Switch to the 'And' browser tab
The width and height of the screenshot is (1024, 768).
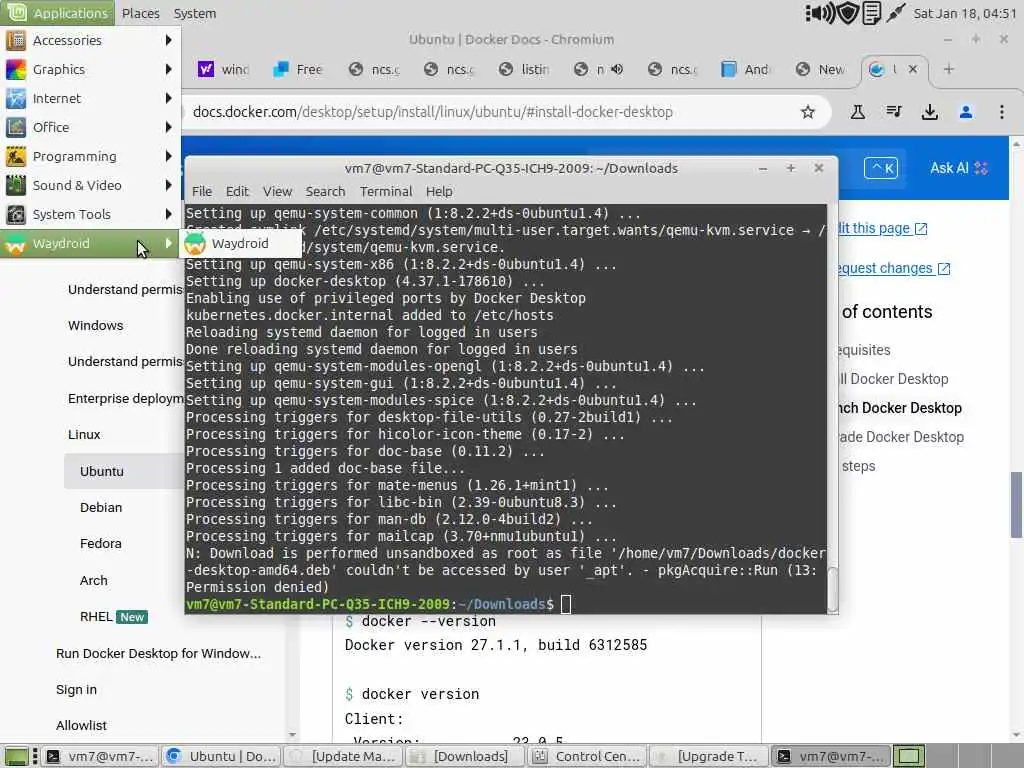point(747,69)
